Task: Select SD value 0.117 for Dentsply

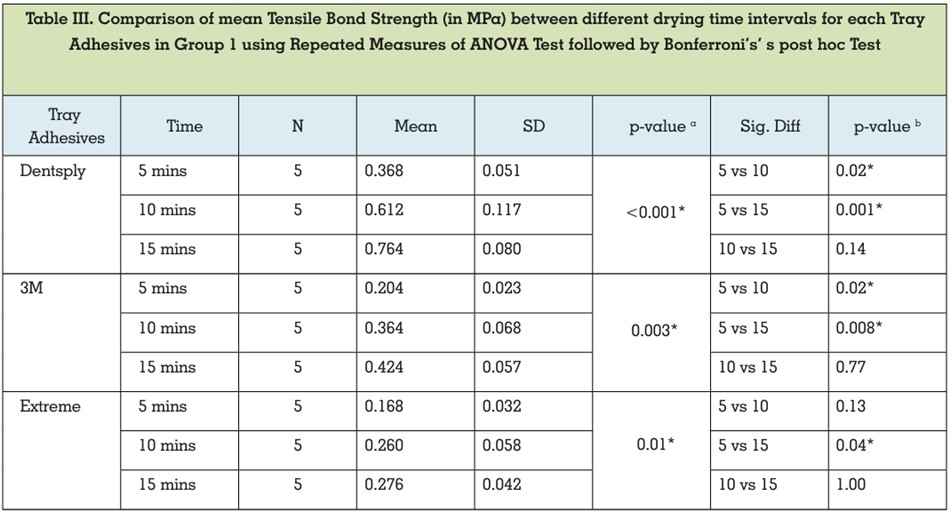Action: pos(502,210)
